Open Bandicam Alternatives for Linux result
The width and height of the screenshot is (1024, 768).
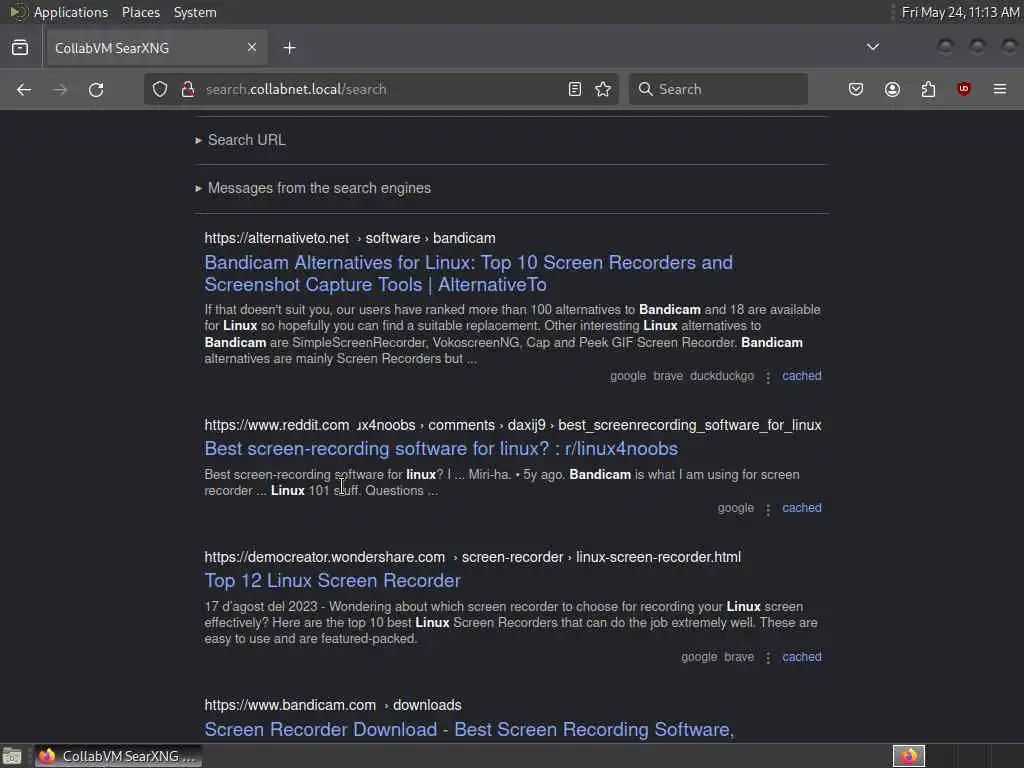[x=468, y=274]
